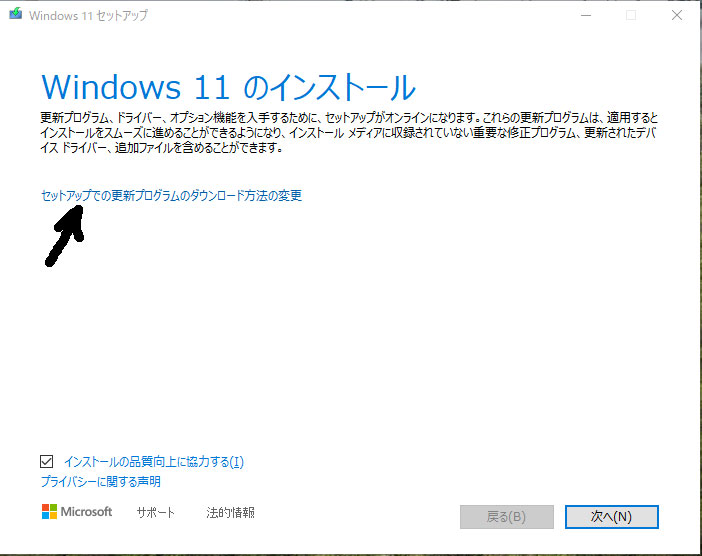Click the heading Windows 11 のインストール

(228, 87)
